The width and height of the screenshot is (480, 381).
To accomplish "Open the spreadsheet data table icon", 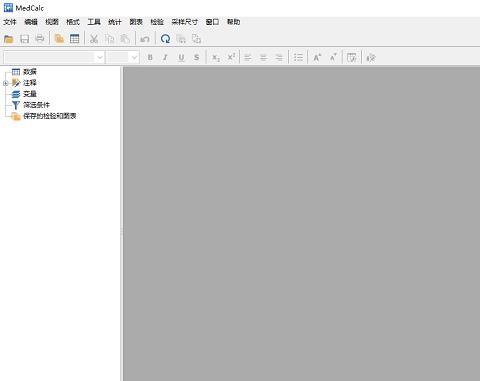I will click(75, 39).
